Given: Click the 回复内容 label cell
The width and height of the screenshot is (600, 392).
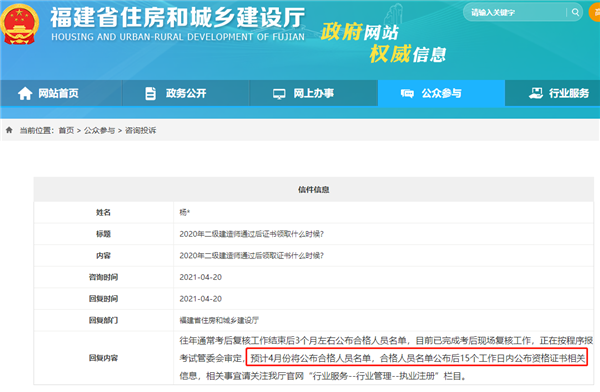Looking at the screenshot, I should click(104, 358).
